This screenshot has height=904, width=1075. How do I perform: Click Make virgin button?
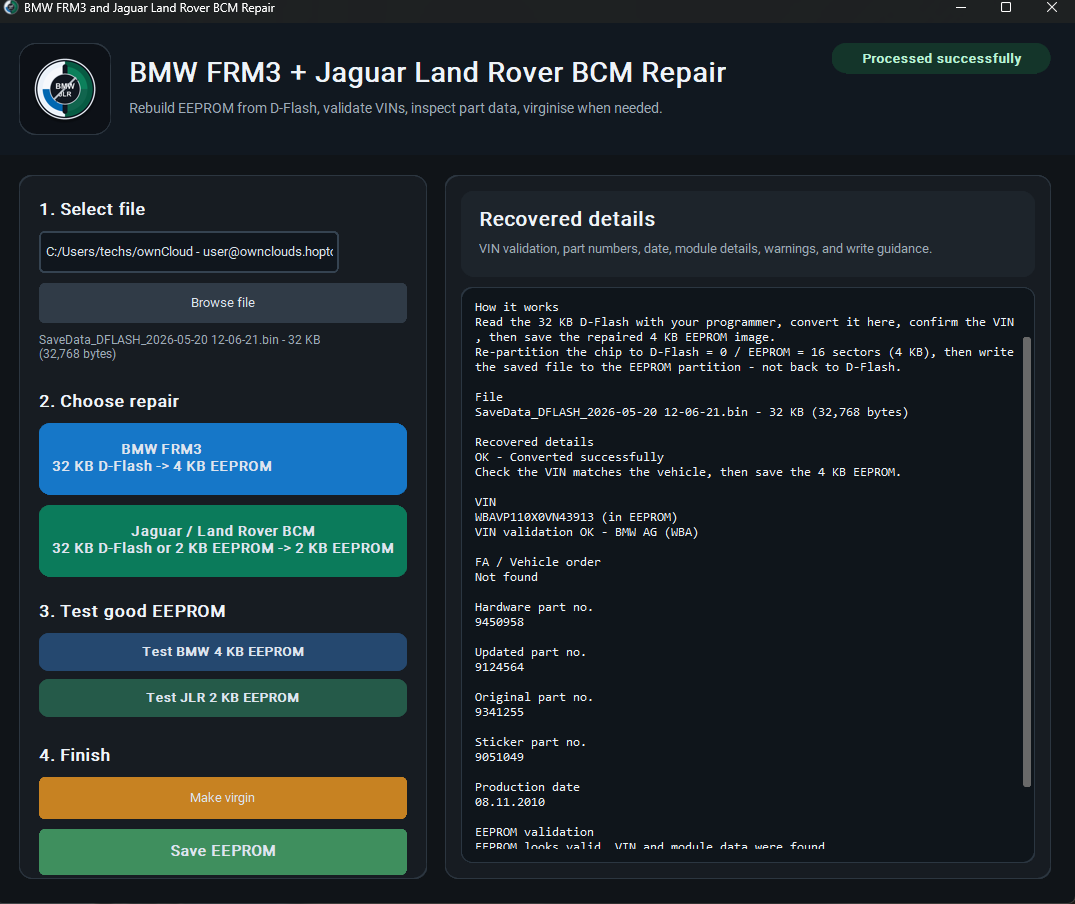[x=223, y=798]
